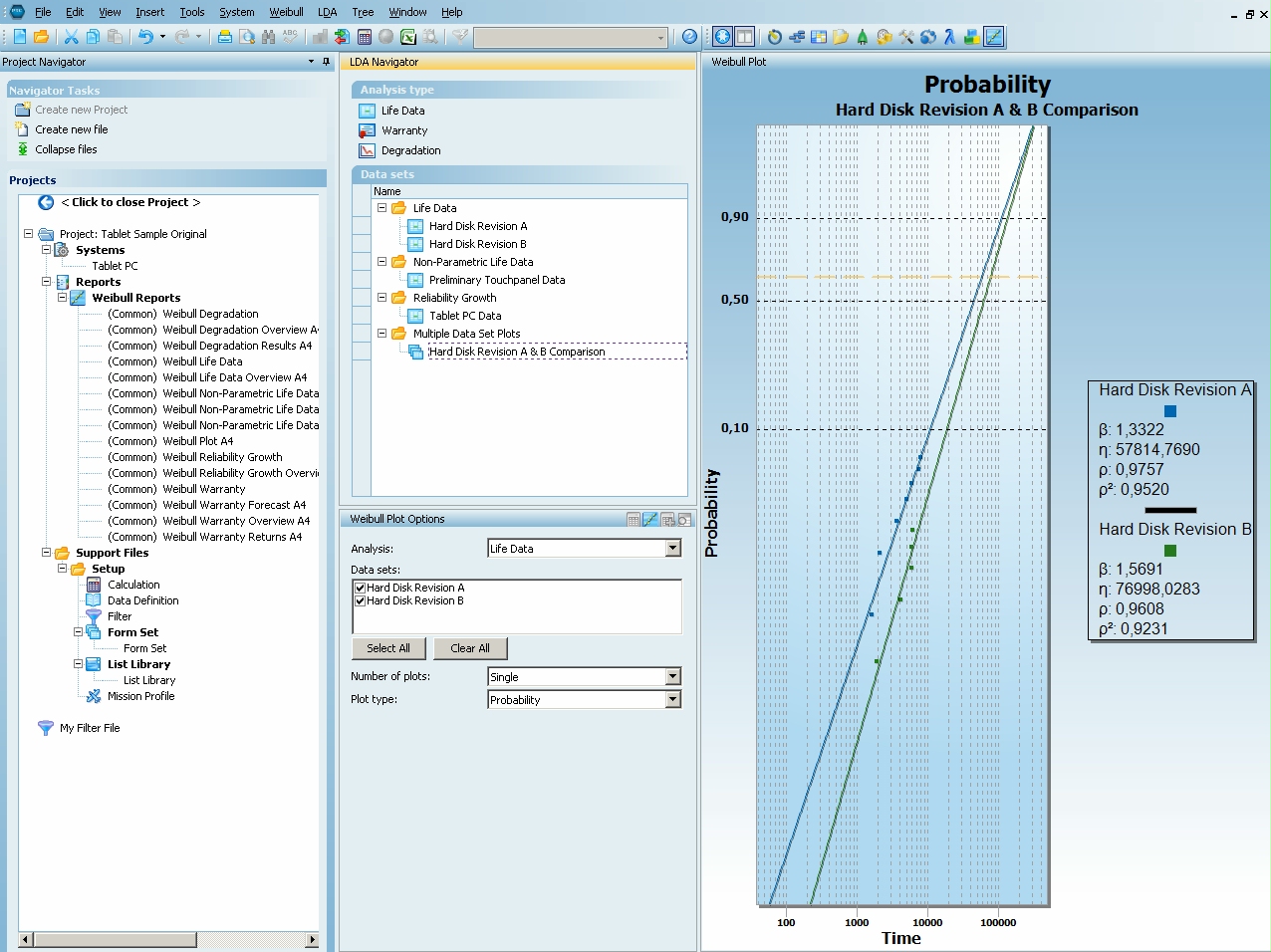Screen dimensions: 1271x952
Task: Click the undo arrow icon
Action: [x=145, y=37]
